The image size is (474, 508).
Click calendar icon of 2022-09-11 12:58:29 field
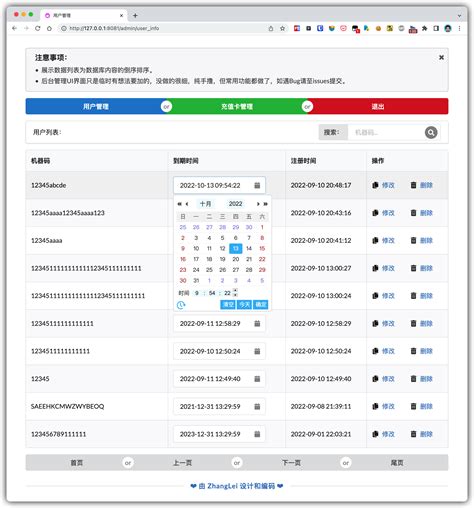(257, 323)
